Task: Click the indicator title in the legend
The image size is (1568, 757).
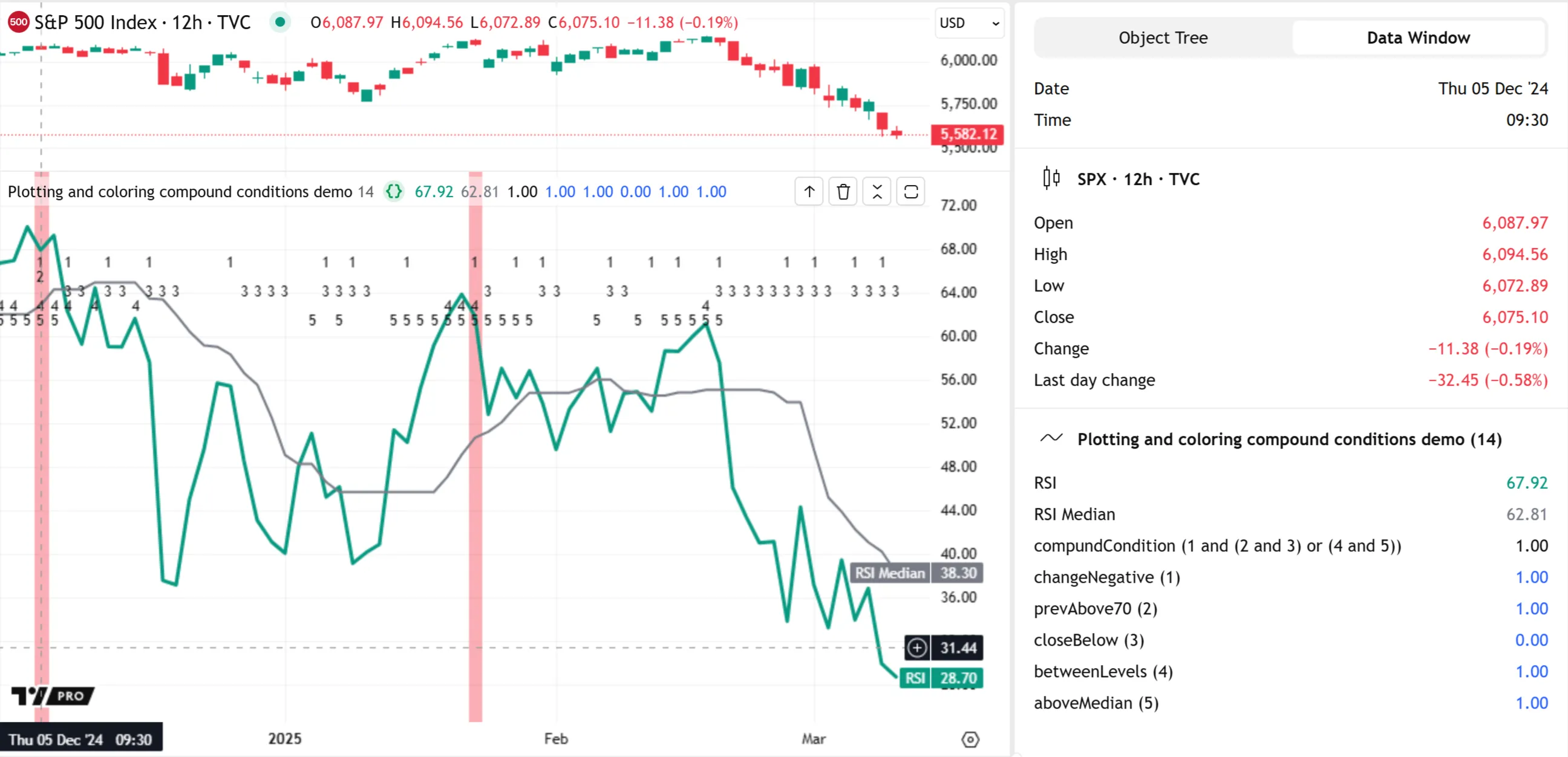Action: (180, 192)
